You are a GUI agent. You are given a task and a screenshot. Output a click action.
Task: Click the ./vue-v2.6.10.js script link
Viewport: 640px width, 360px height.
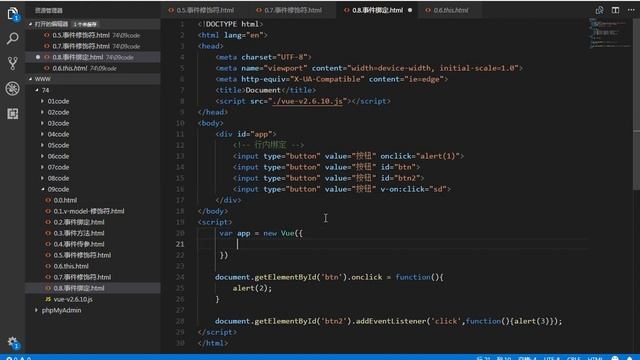click(x=308, y=101)
